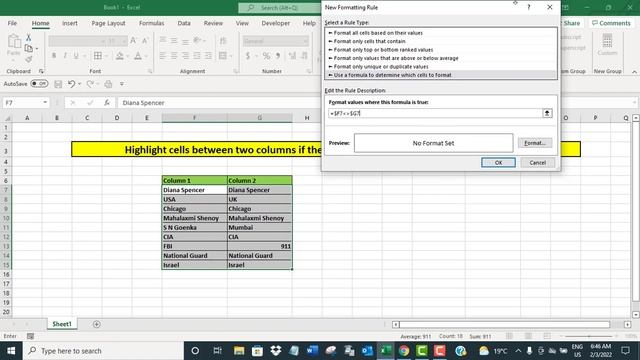
Task: Switch to the Page Layout tab
Action: coord(108,23)
